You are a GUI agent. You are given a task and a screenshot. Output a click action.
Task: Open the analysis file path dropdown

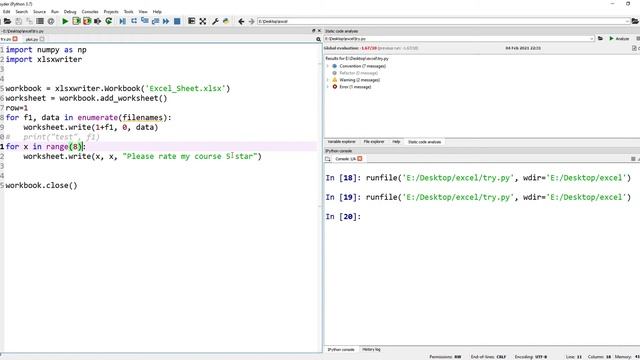pos(591,39)
